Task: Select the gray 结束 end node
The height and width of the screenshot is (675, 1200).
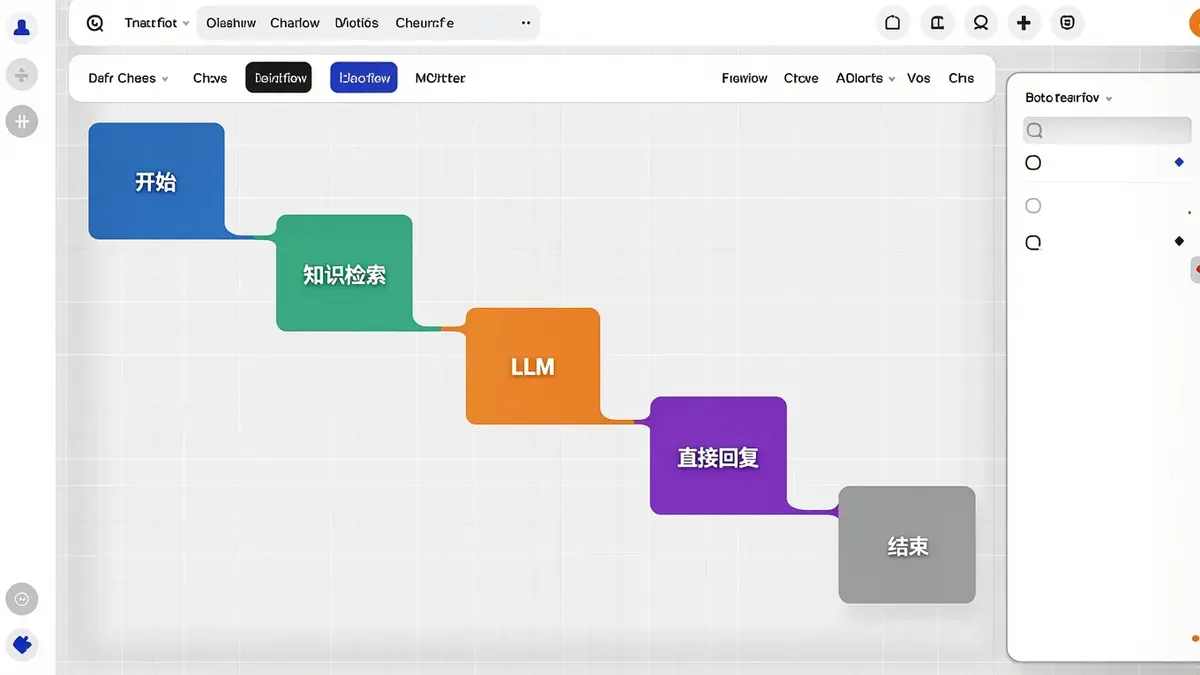Action: pos(907,545)
